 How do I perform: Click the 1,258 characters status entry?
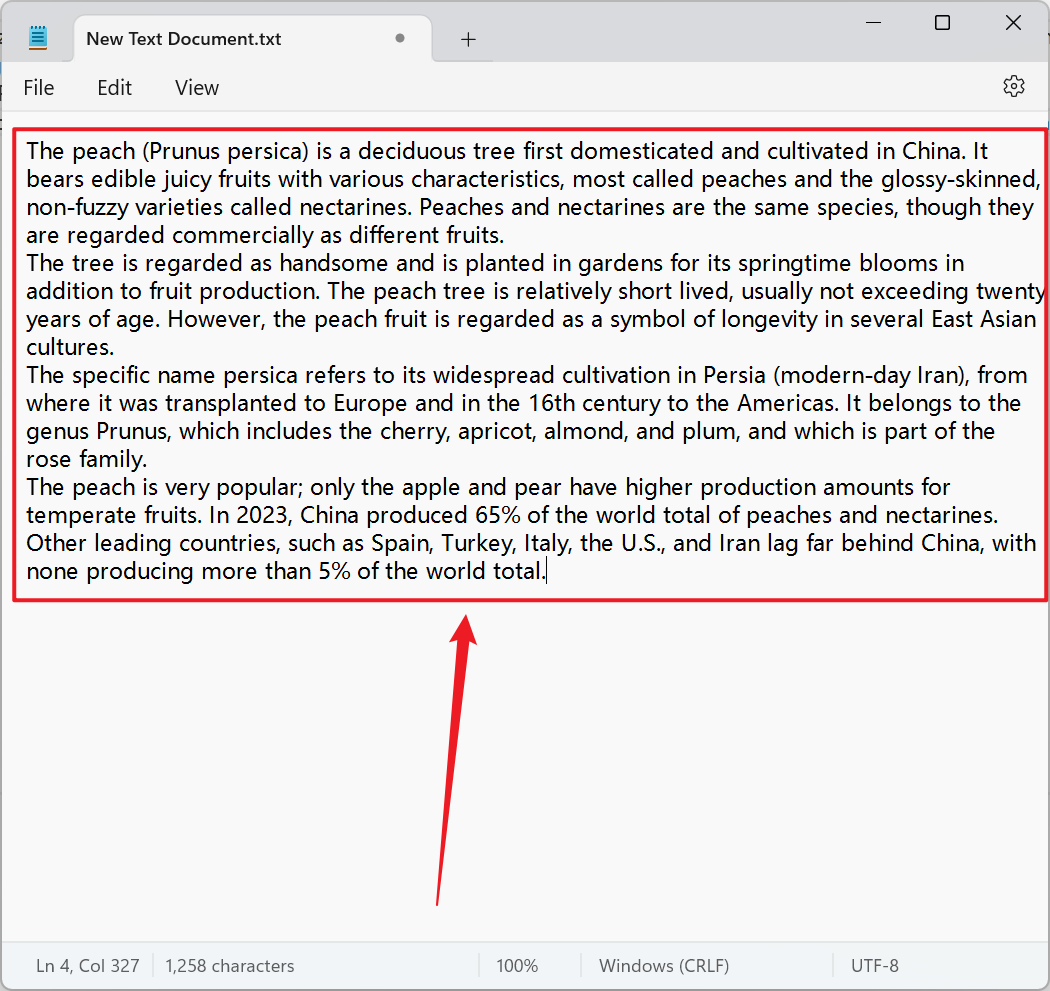230,966
